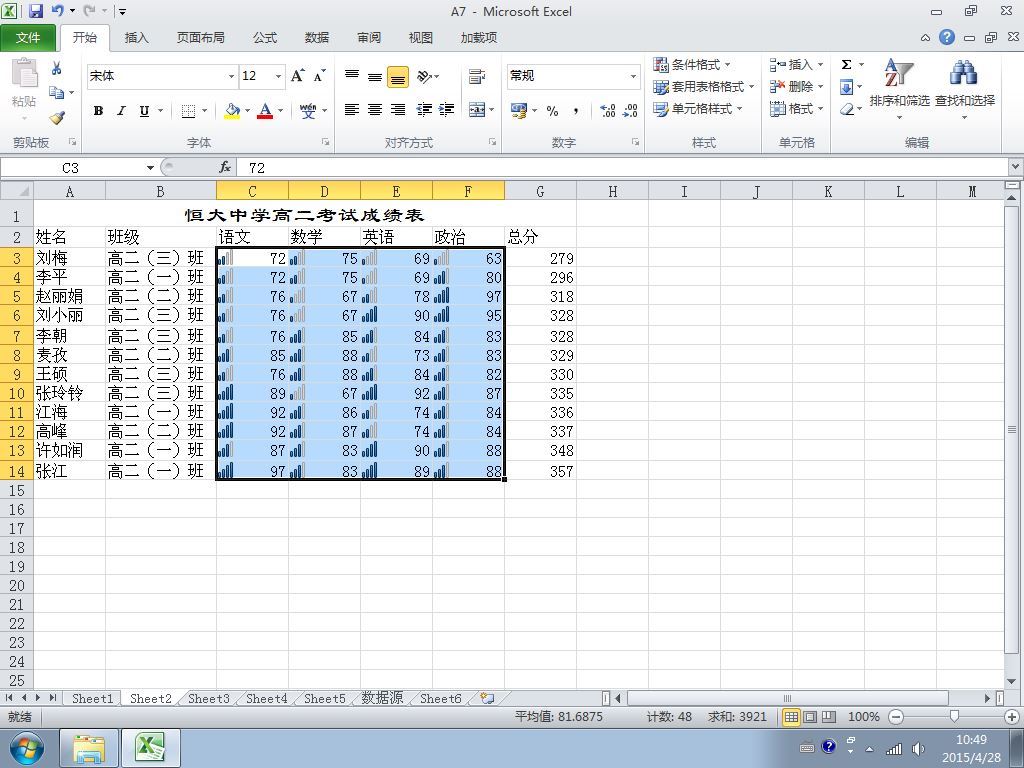Select all cells with corner button

[x=16, y=191]
